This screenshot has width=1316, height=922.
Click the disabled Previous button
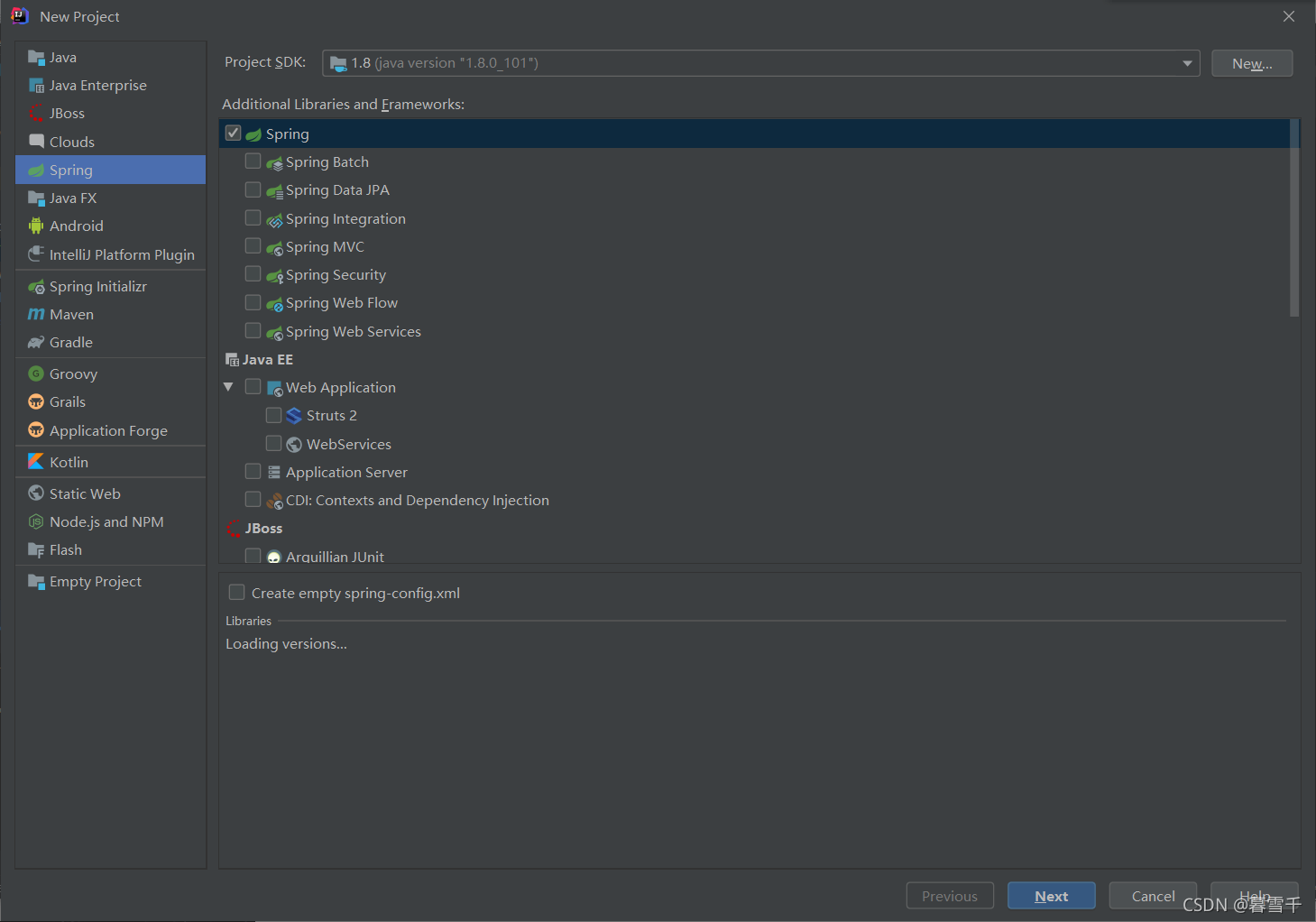pyautogui.click(x=950, y=896)
